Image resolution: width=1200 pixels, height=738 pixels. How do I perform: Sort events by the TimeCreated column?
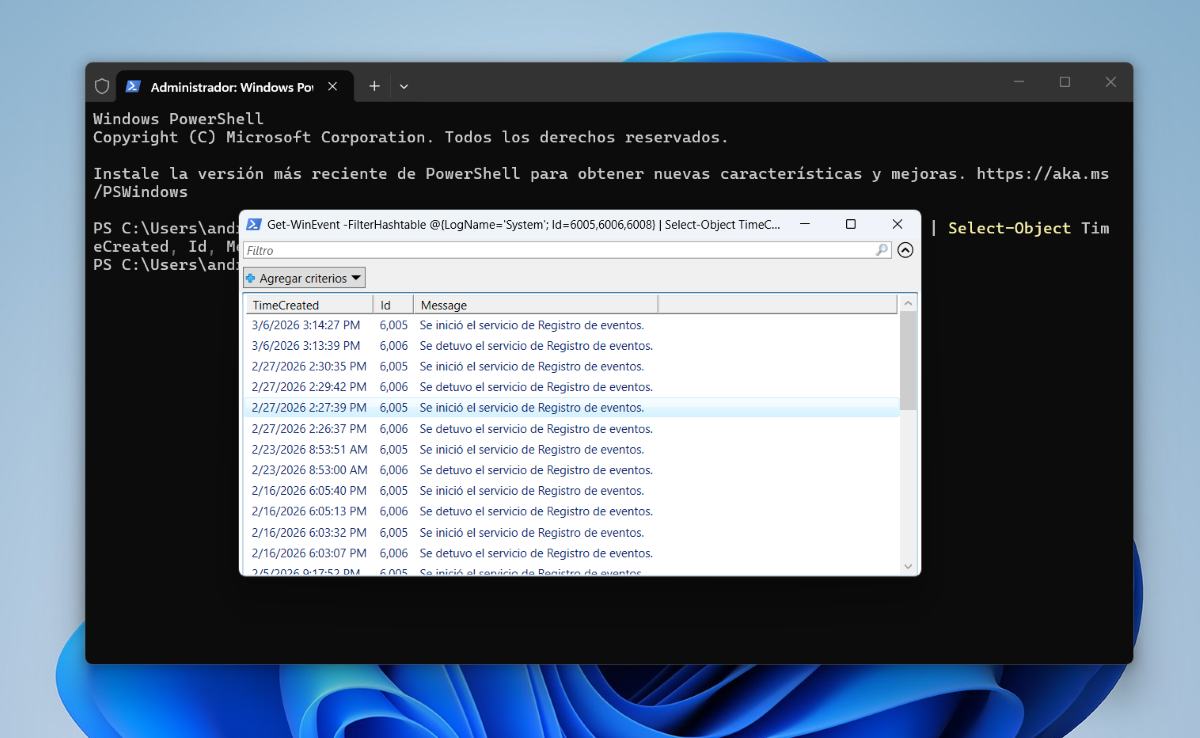[305, 303]
